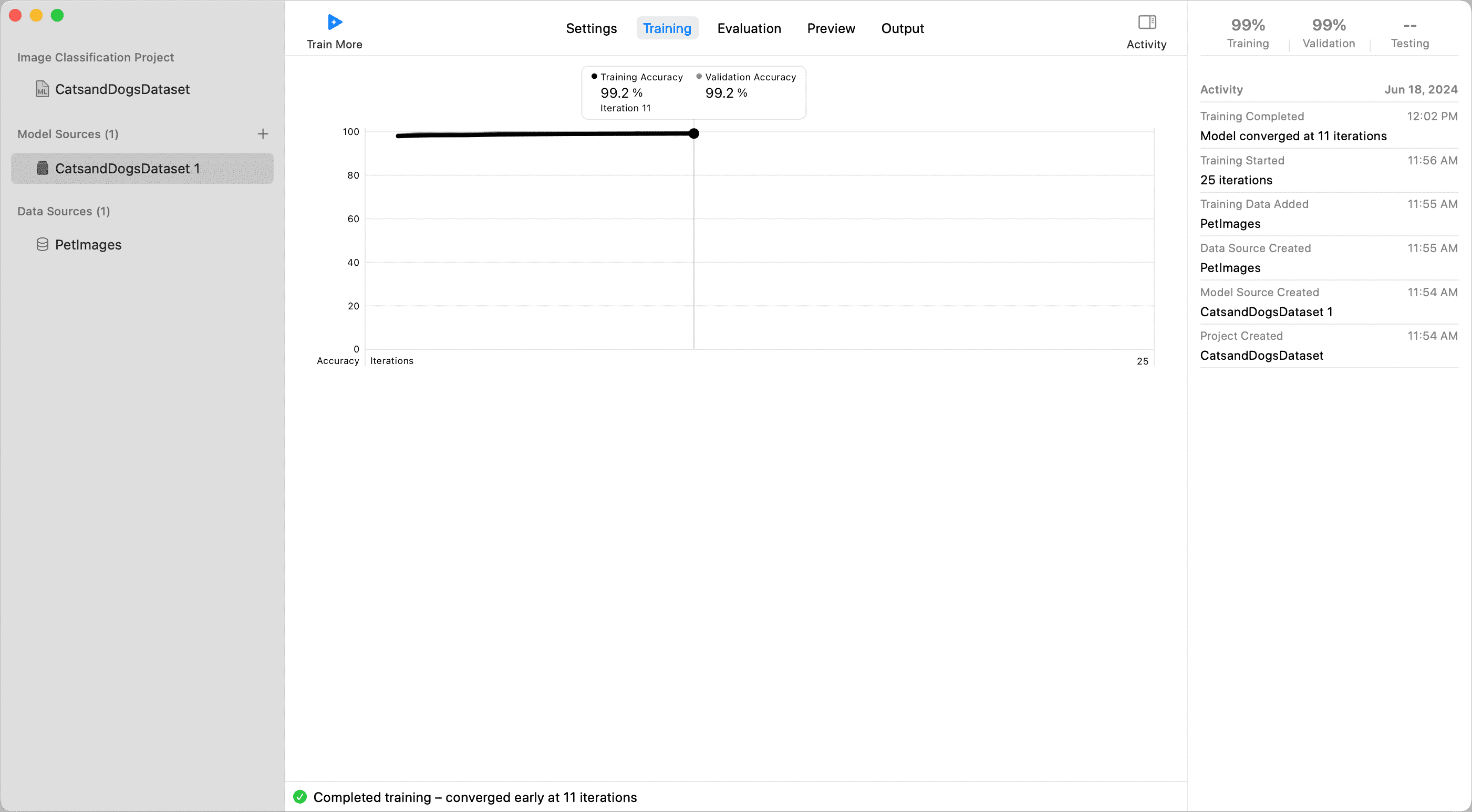Click the CatsandDogsDataset 1 model icon
The height and width of the screenshot is (812, 1472).
pos(42,169)
